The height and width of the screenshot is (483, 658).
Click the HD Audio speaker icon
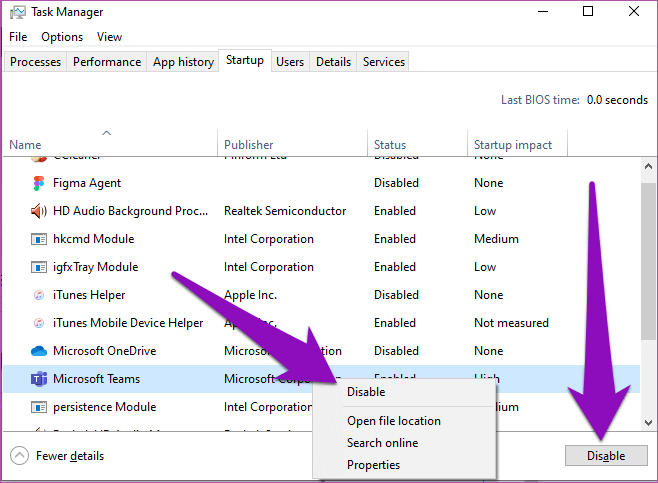39,211
